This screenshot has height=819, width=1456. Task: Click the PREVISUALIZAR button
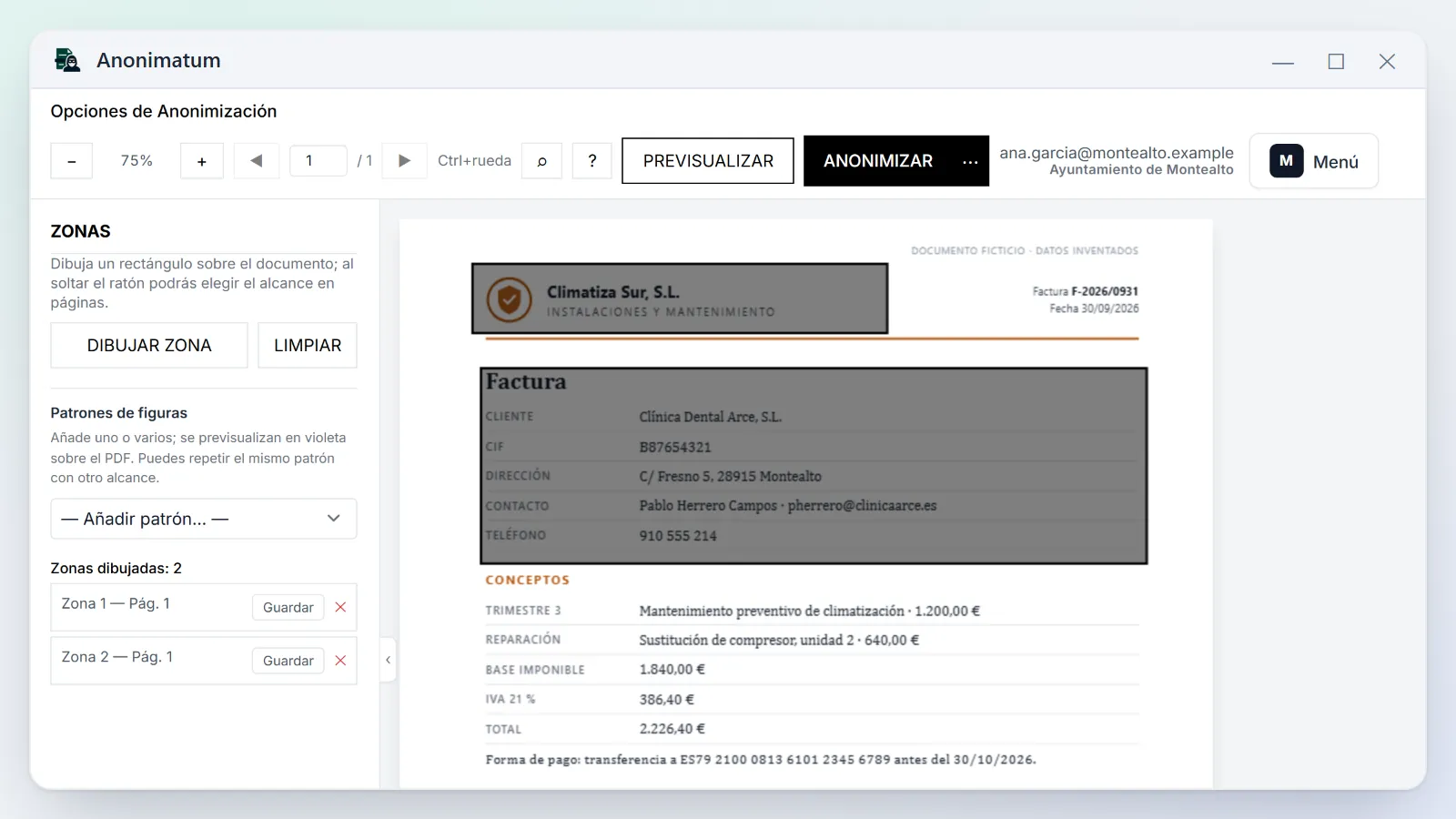(708, 161)
